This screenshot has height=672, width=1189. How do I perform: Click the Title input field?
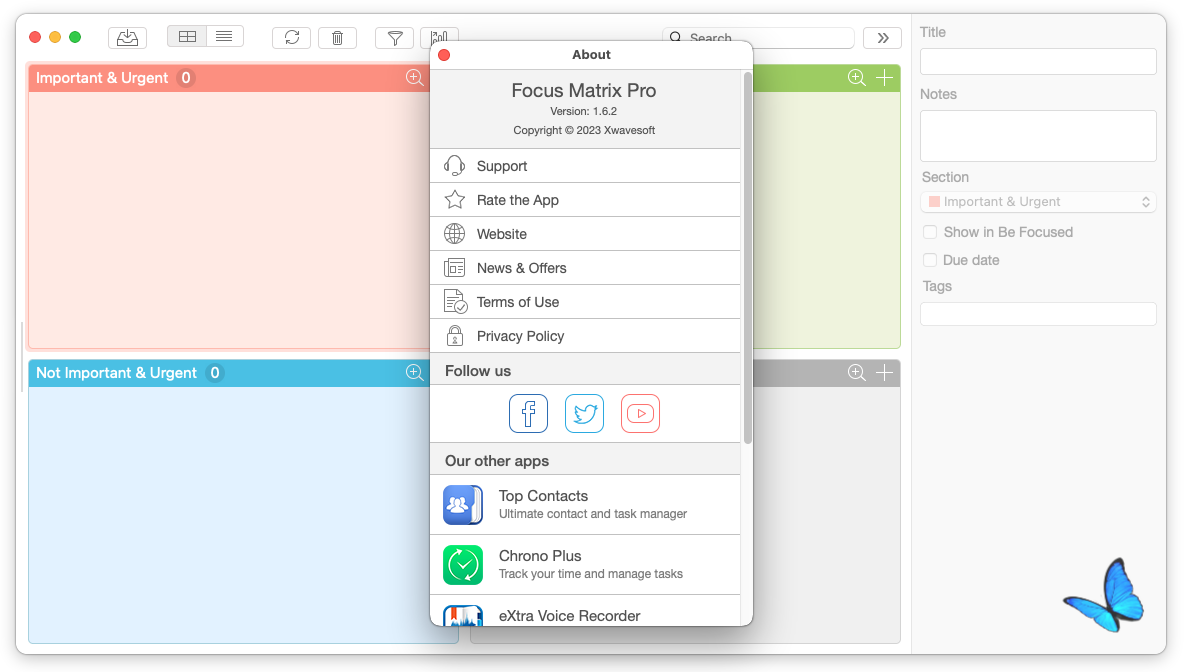coord(1038,61)
